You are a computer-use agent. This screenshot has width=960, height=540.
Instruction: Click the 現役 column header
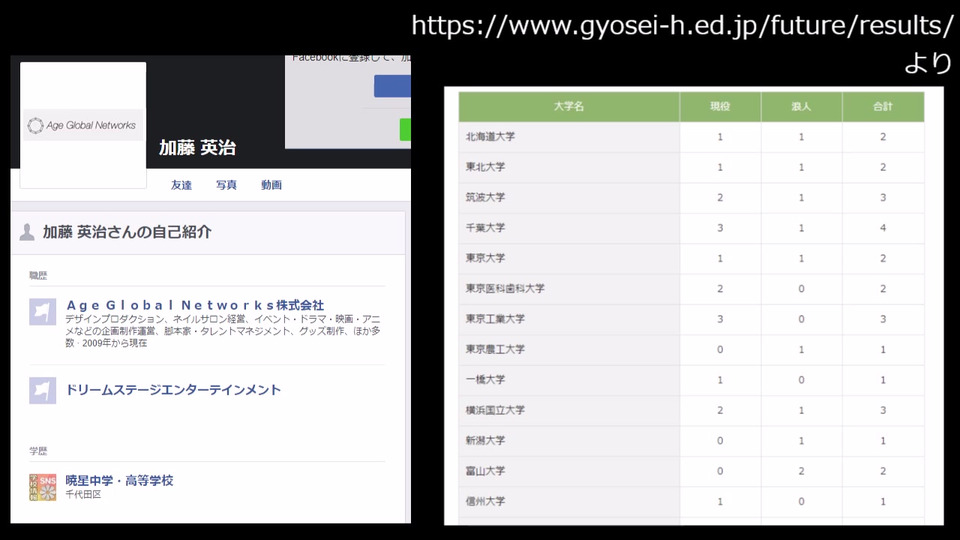[720, 107]
